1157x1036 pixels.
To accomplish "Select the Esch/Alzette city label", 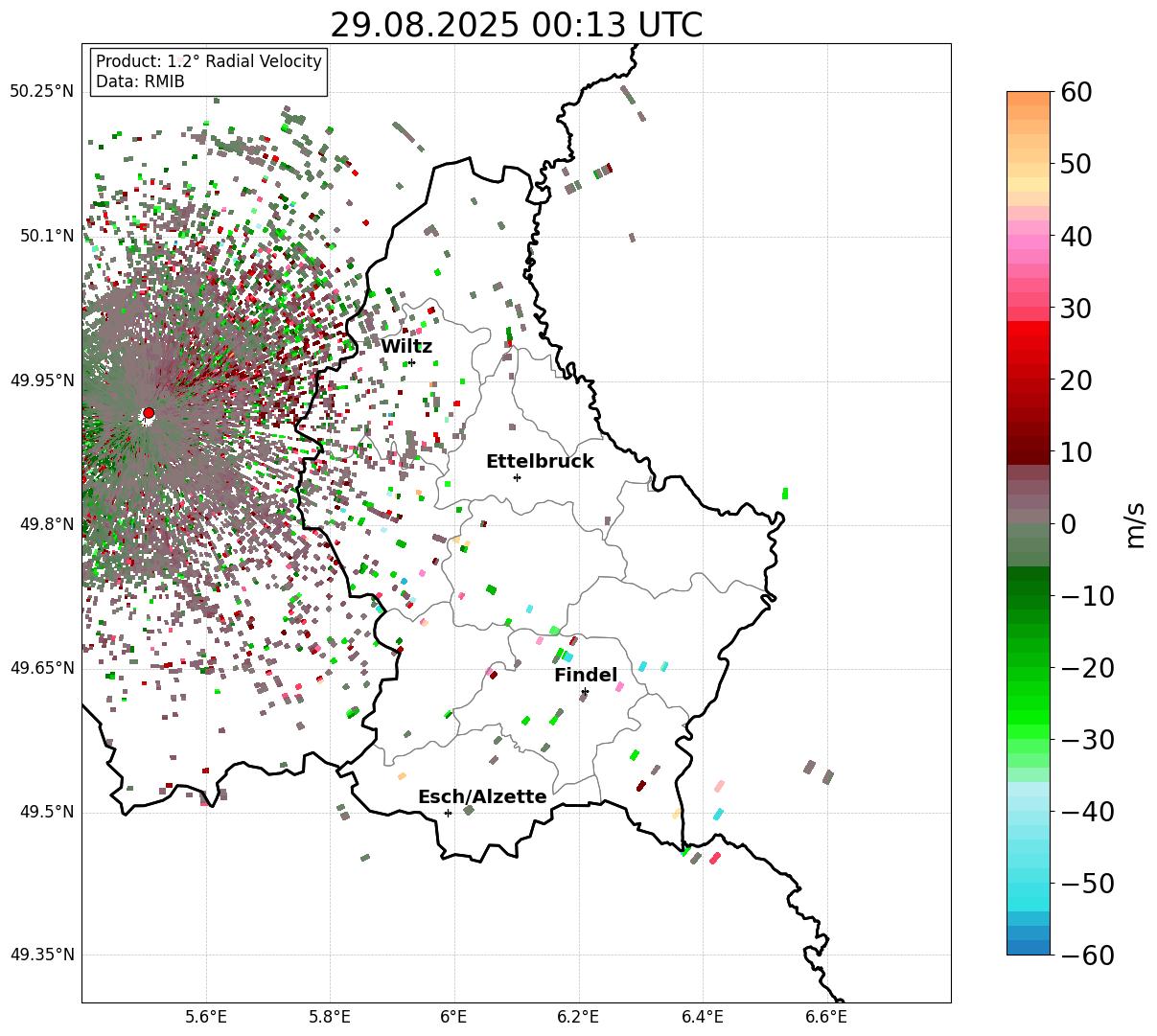I will 482,797.
